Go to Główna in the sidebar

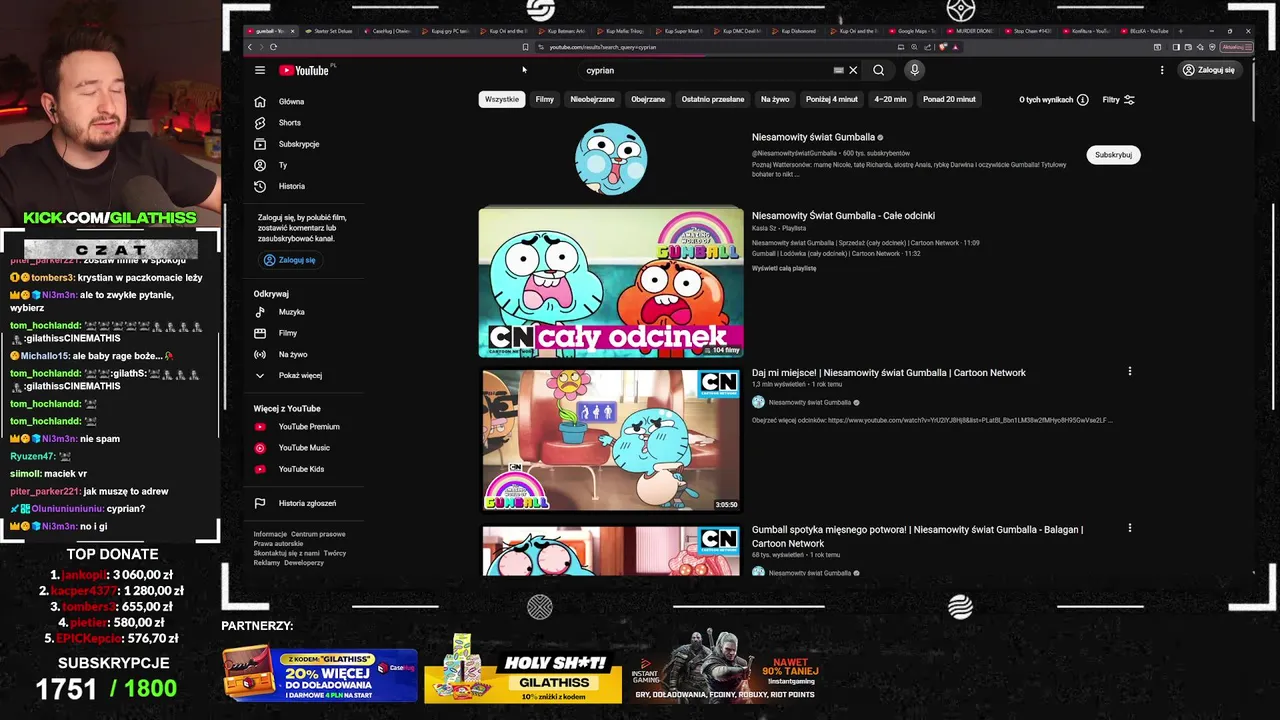[x=291, y=101]
